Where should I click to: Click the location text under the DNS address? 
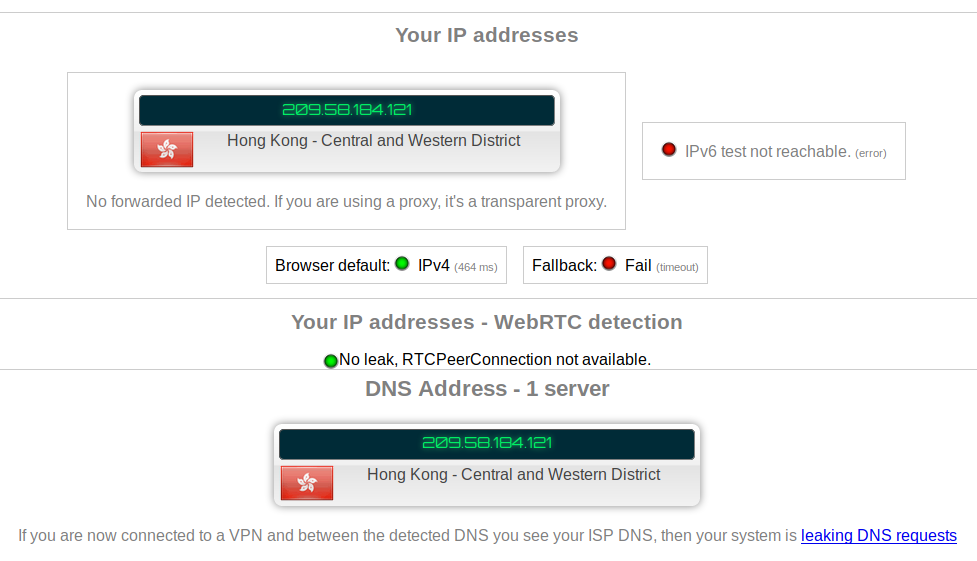513,474
